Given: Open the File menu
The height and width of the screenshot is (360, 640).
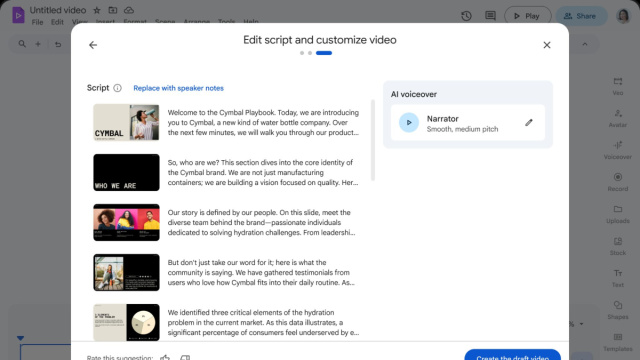Looking at the screenshot, I should [x=37, y=22].
